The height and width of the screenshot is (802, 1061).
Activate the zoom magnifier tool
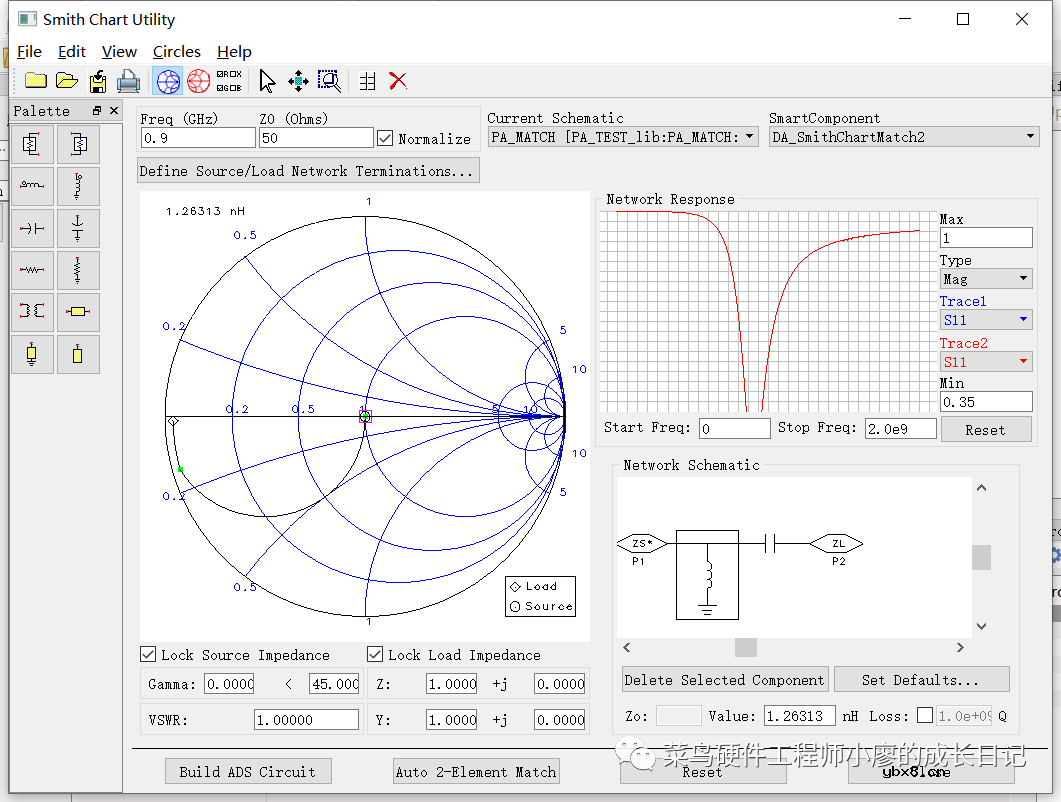point(329,81)
